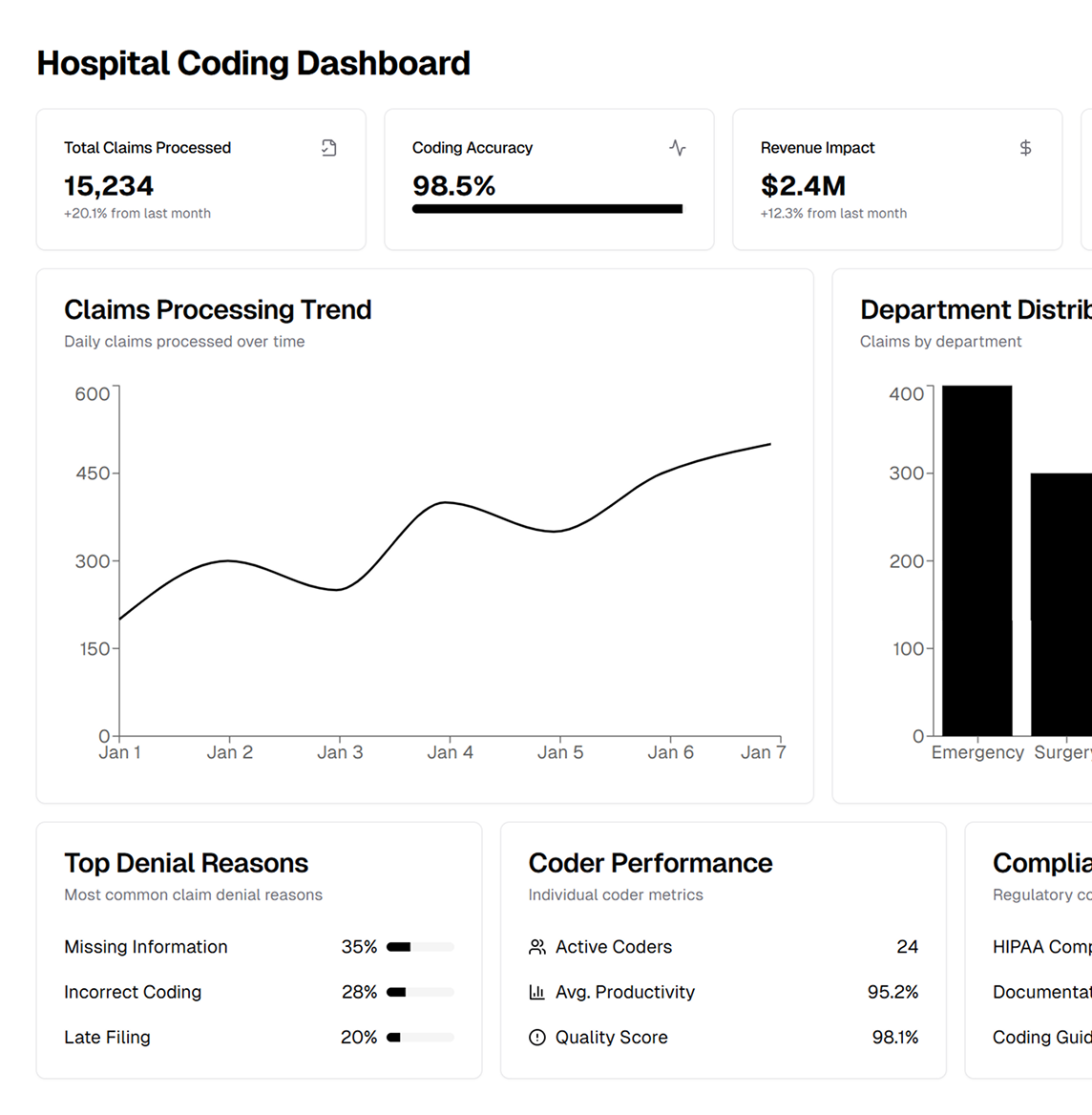This screenshot has width=1092, height=1115.
Task: Click the Missing Information progress bar
Action: [420, 947]
